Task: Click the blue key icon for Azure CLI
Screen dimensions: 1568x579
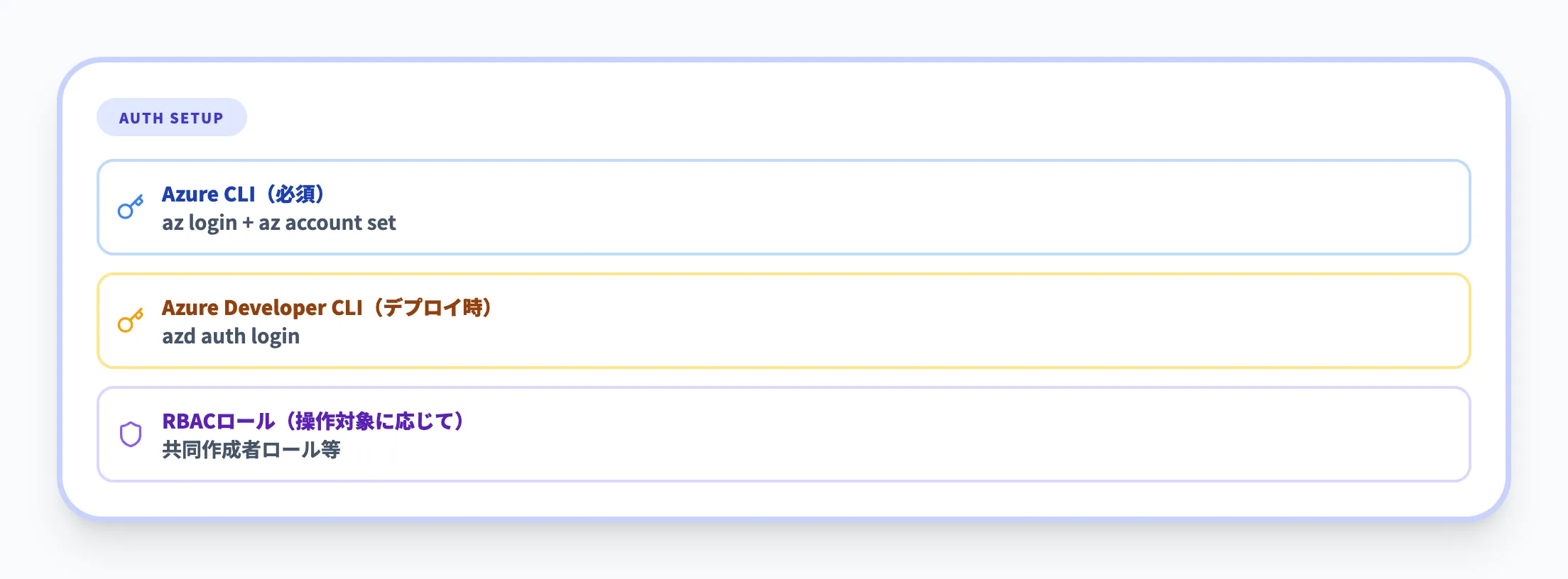Action: (131, 207)
